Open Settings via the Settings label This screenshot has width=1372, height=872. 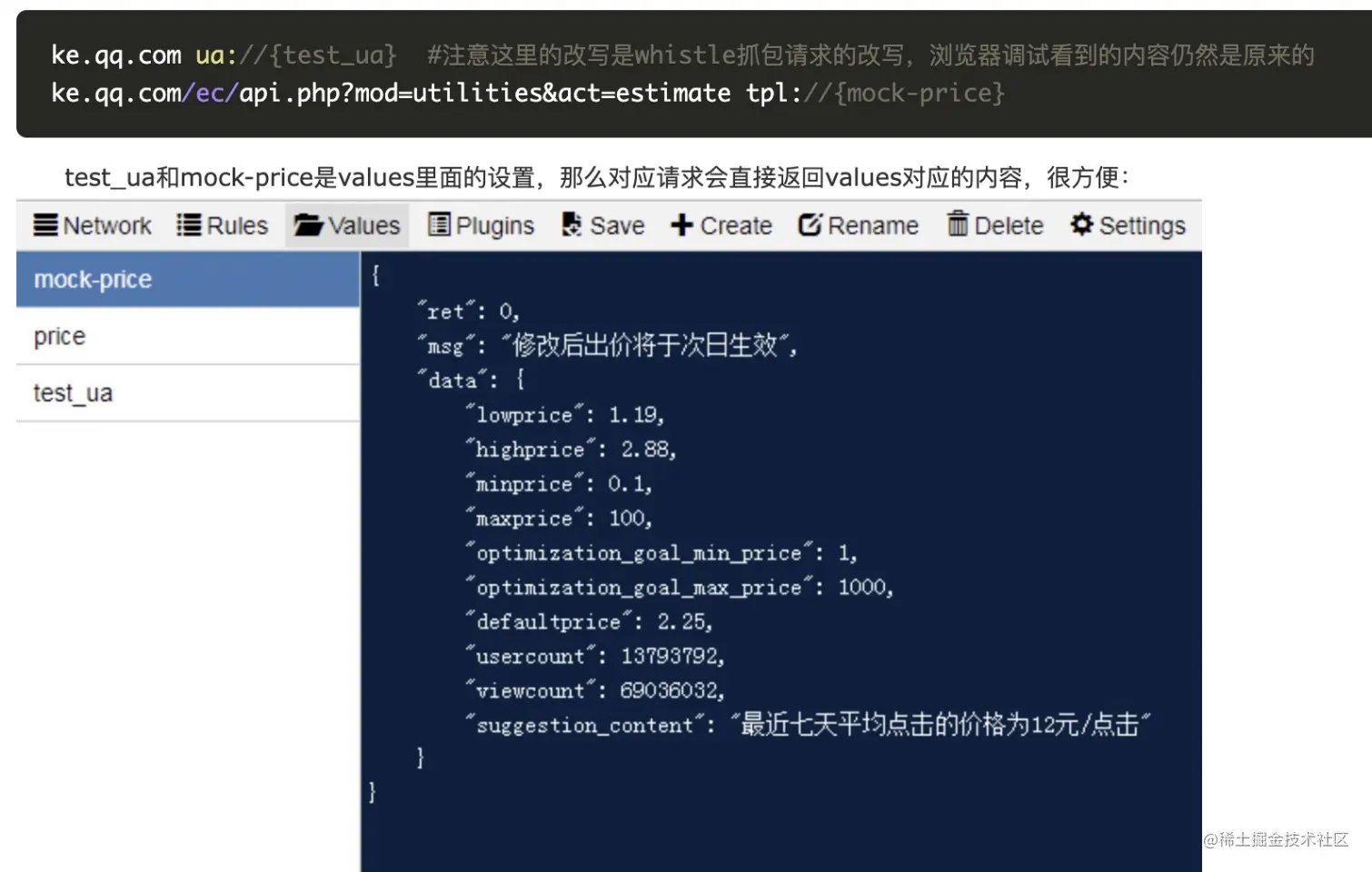click(1142, 226)
